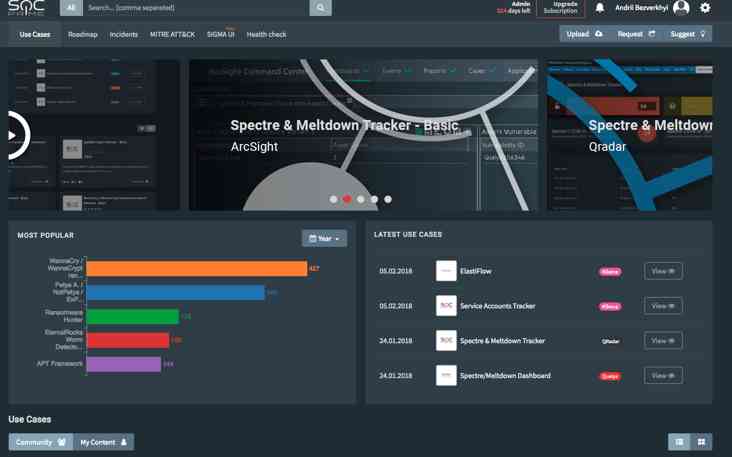This screenshot has width=732, height=457.
Task: Toggle Community content filter
Action: pos(40,442)
